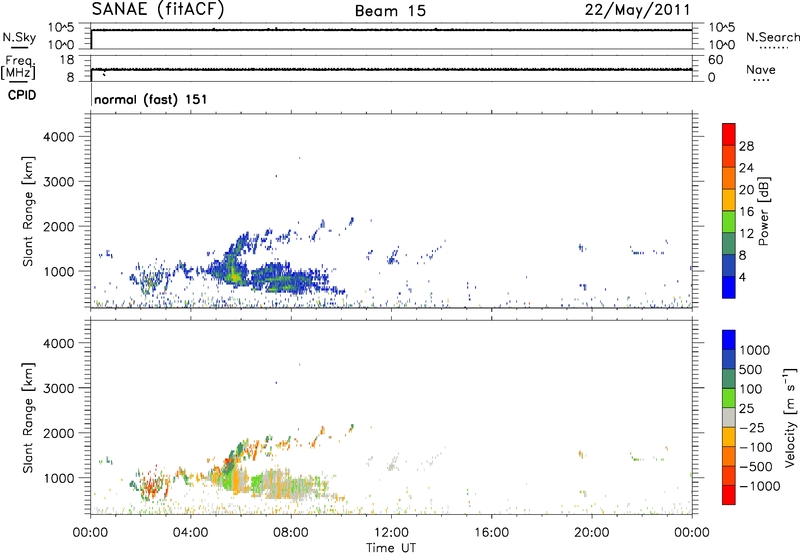Click the Time UT axis title
Screen dimensions: 800x554
[391, 548]
